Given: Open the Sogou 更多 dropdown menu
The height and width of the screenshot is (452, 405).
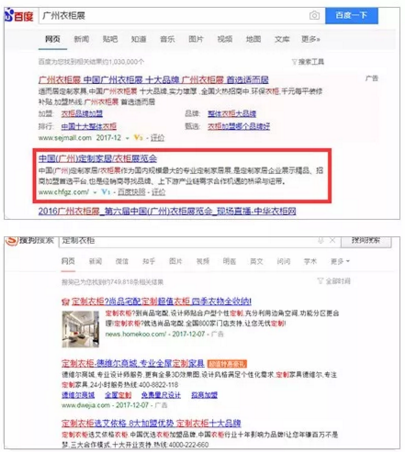Looking at the screenshot, I should (x=340, y=261).
